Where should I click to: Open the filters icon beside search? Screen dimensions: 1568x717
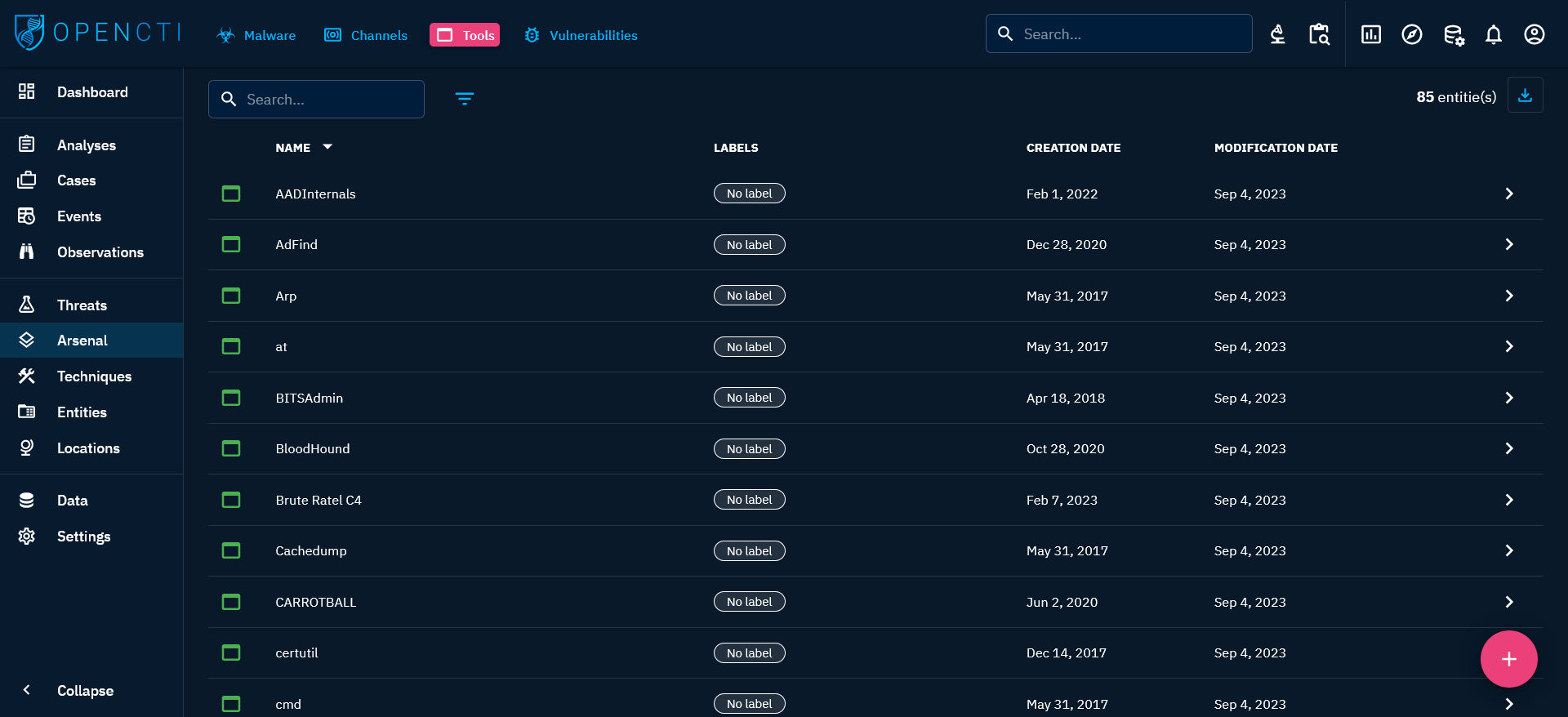464,99
